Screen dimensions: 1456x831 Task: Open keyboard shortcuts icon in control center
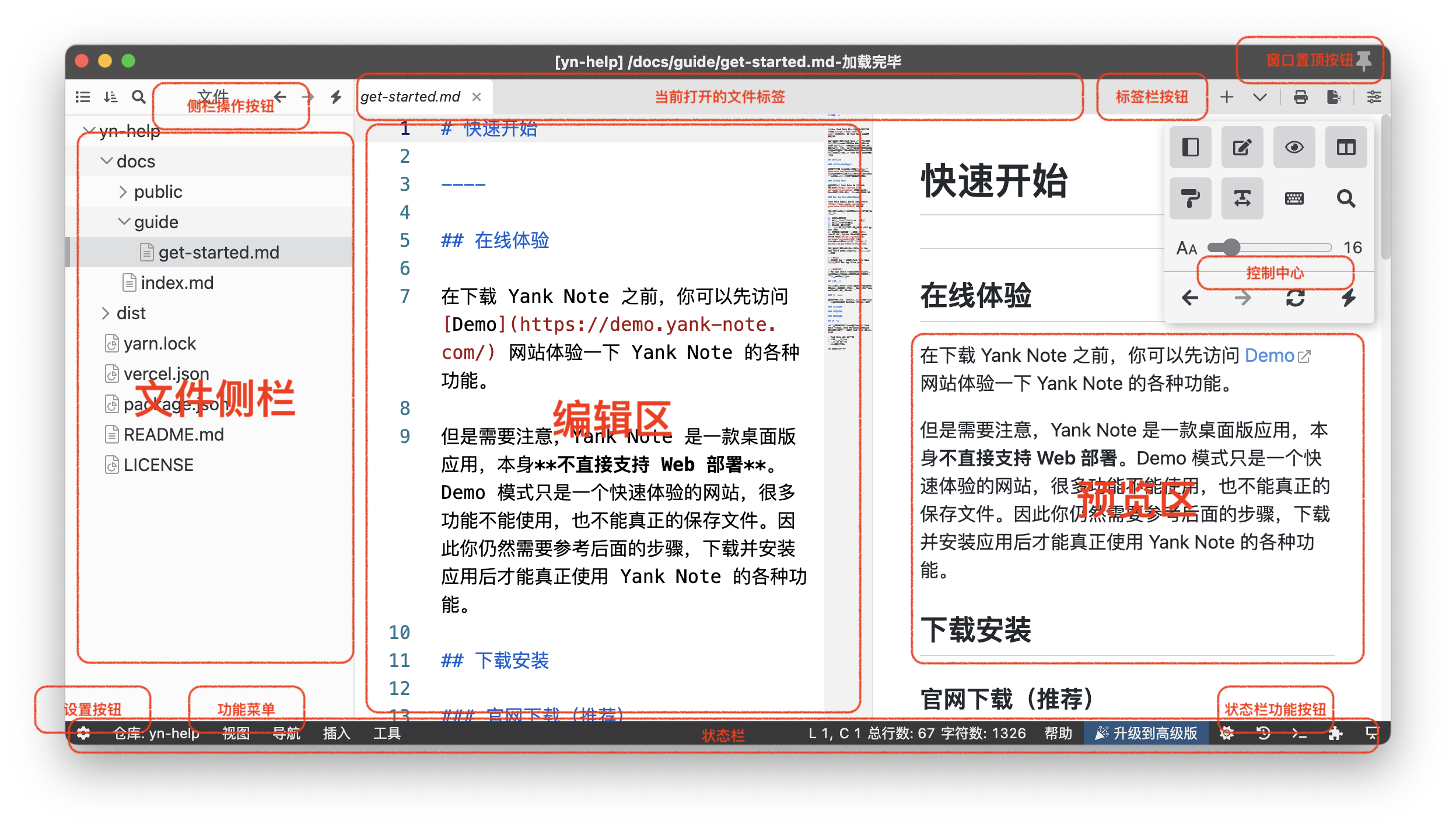[1294, 198]
